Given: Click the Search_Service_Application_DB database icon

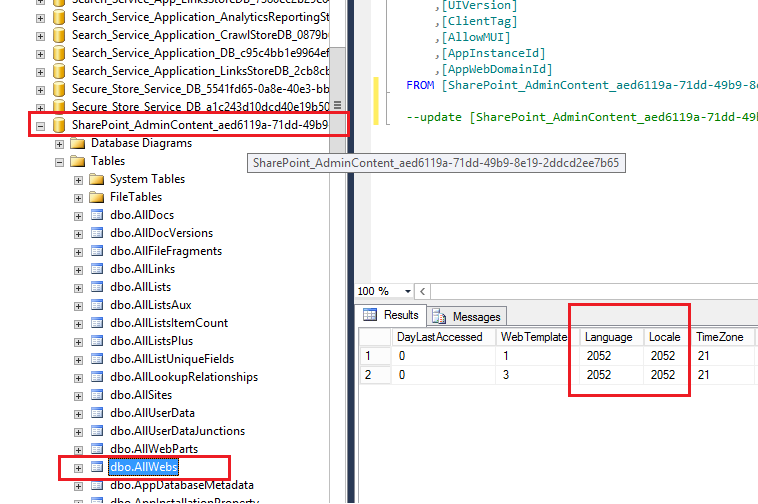Looking at the screenshot, I should tap(59, 53).
